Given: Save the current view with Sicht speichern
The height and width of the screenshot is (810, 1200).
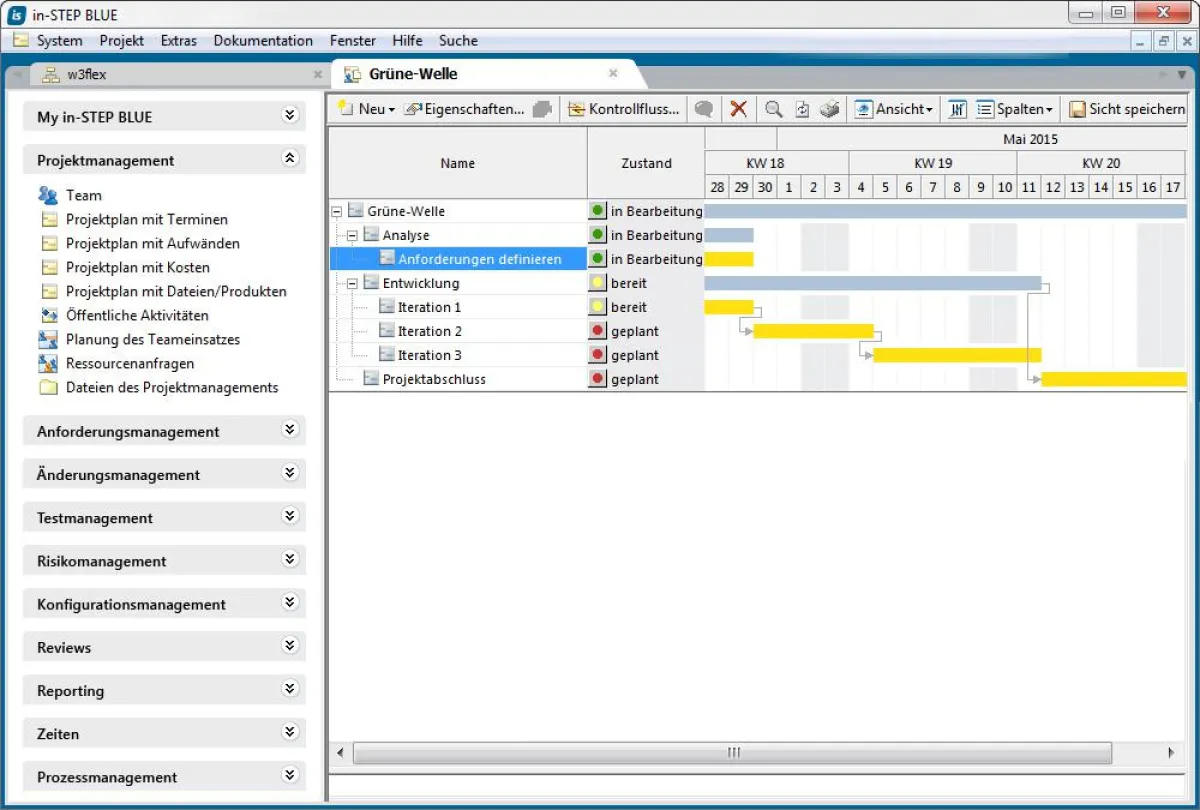Looking at the screenshot, I should [1125, 110].
